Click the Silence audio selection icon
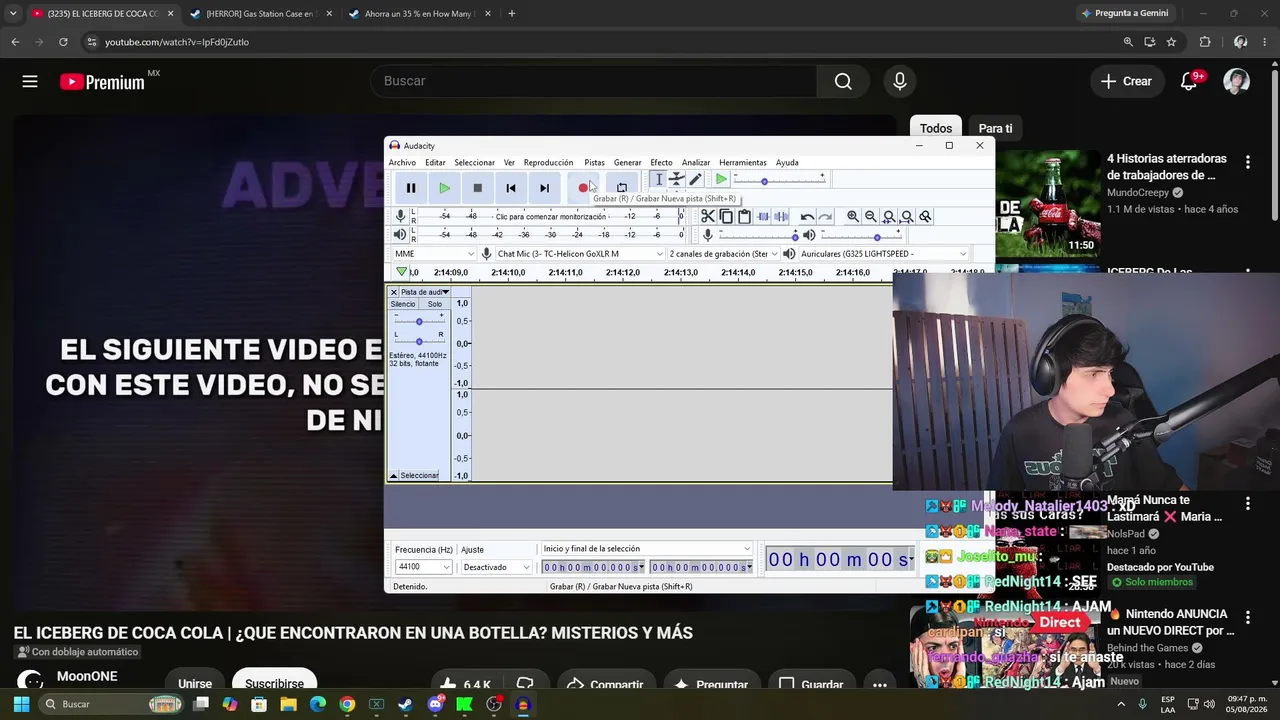1280x720 pixels. click(781, 216)
